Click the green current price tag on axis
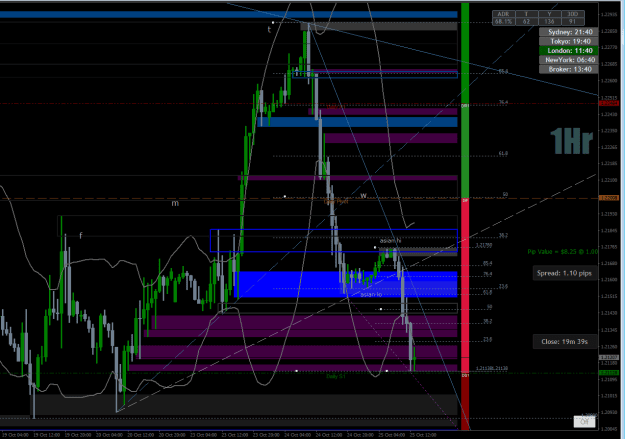Viewport: 625px width, 439px height. point(609,373)
